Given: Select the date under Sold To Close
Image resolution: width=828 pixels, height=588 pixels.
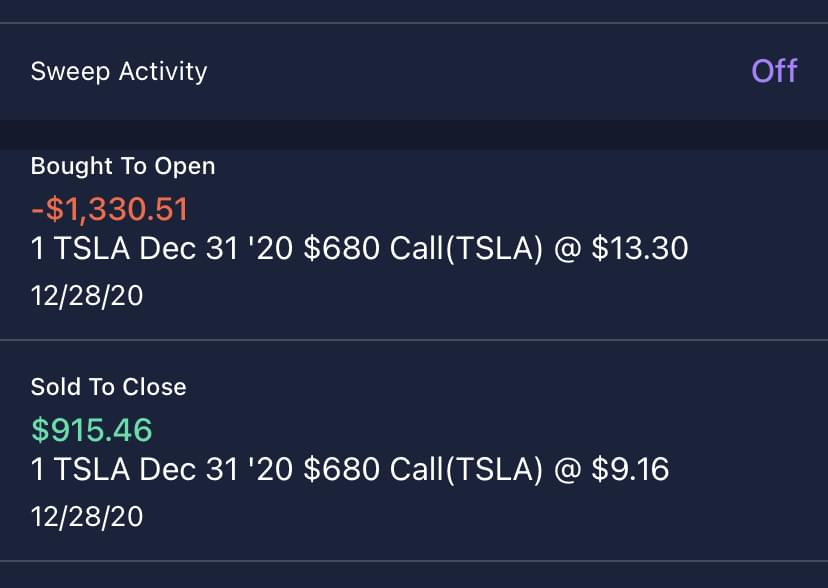Looking at the screenshot, I should click(x=87, y=517).
